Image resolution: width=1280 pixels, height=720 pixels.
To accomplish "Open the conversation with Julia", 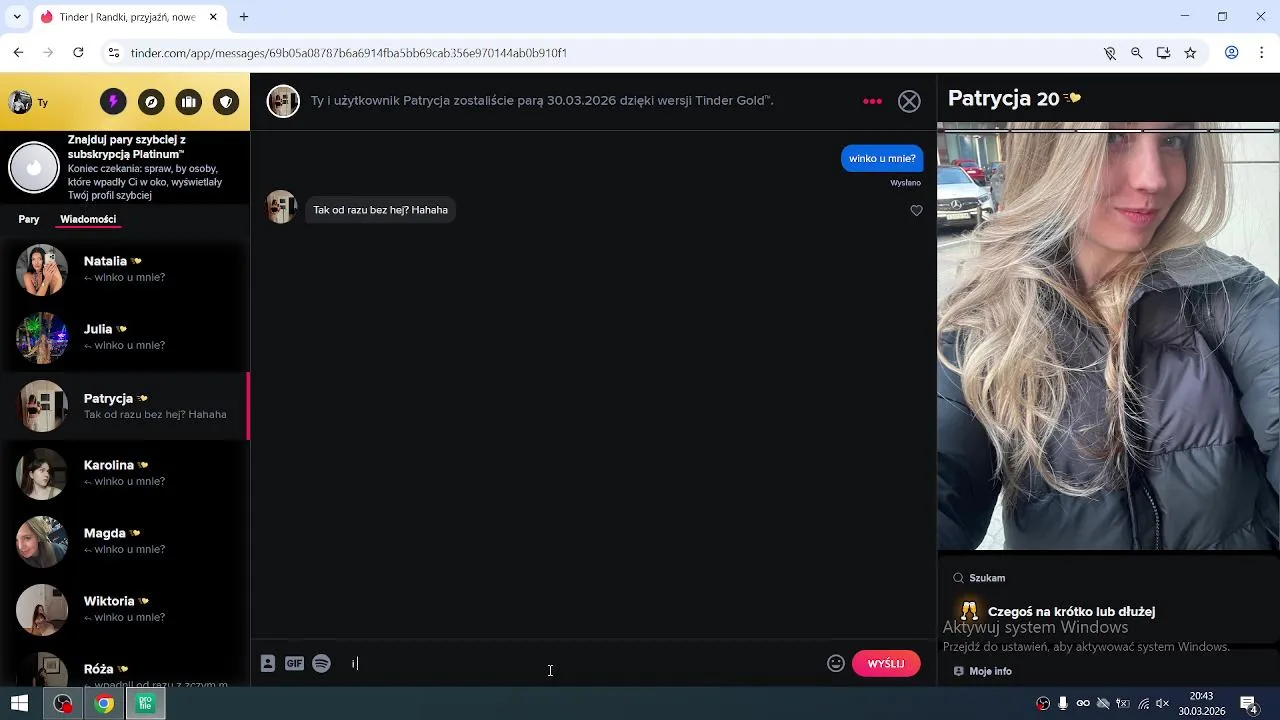I will pyautogui.click(x=125, y=337).
